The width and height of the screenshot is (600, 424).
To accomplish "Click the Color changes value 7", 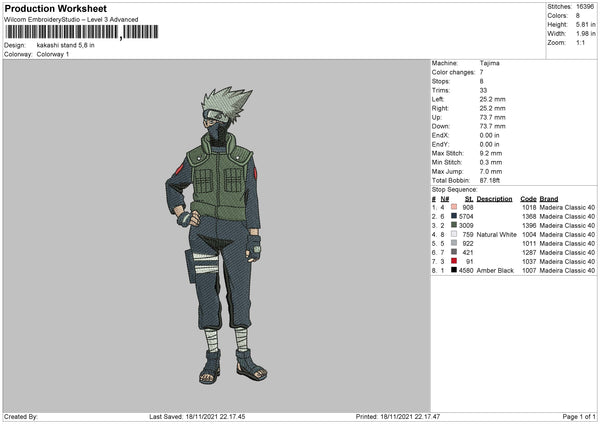I will [x=481, y=72].
